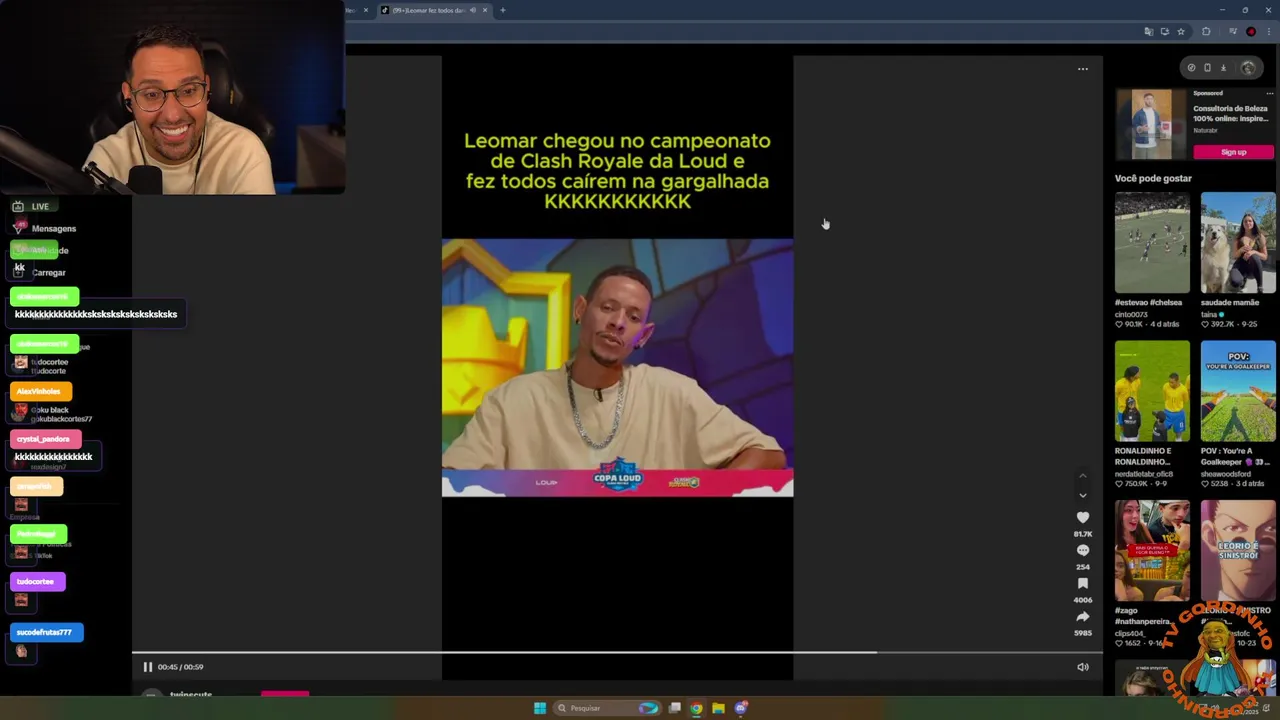Screen dimensions: 1280x720
Task: Click the Sign up button on sponsored ad
Action: coord(1233,152)
